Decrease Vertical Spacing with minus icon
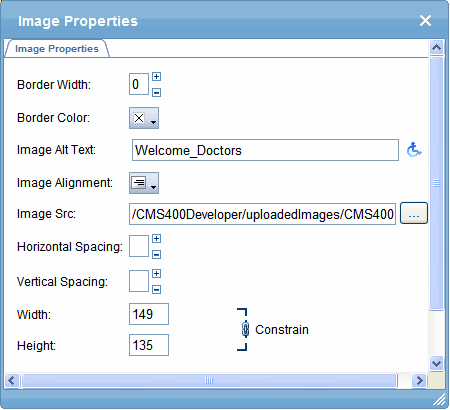This screenshot has width=450, height=410. 156,289
